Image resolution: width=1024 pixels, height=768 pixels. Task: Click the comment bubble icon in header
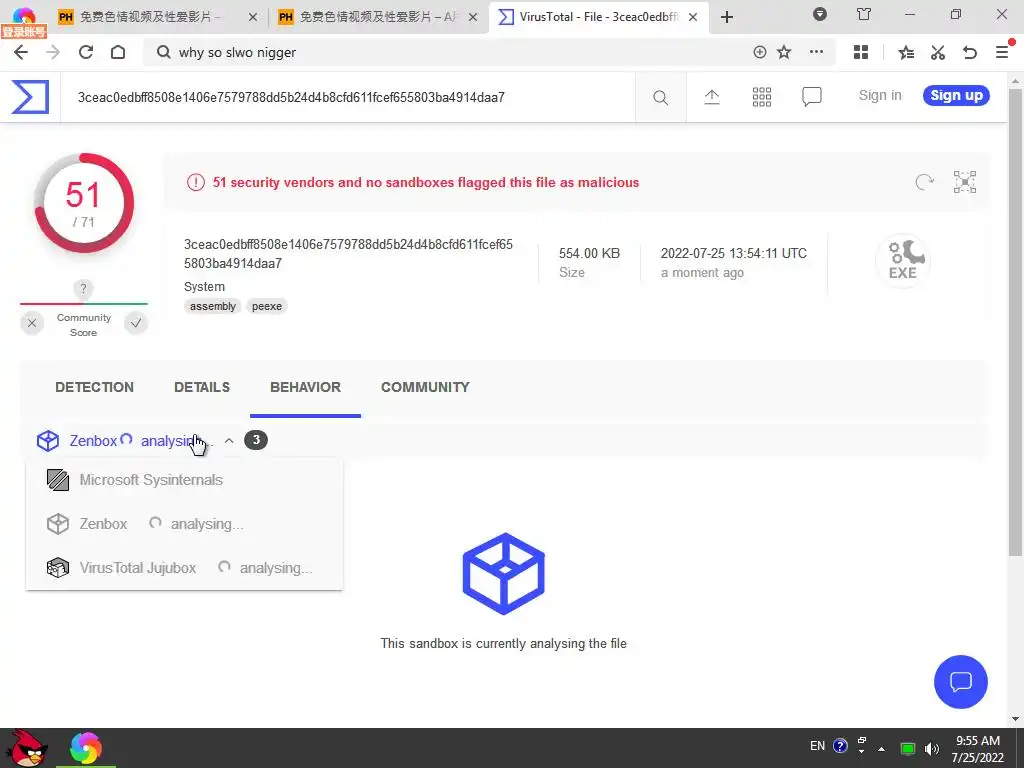click(x=812, y=97)
